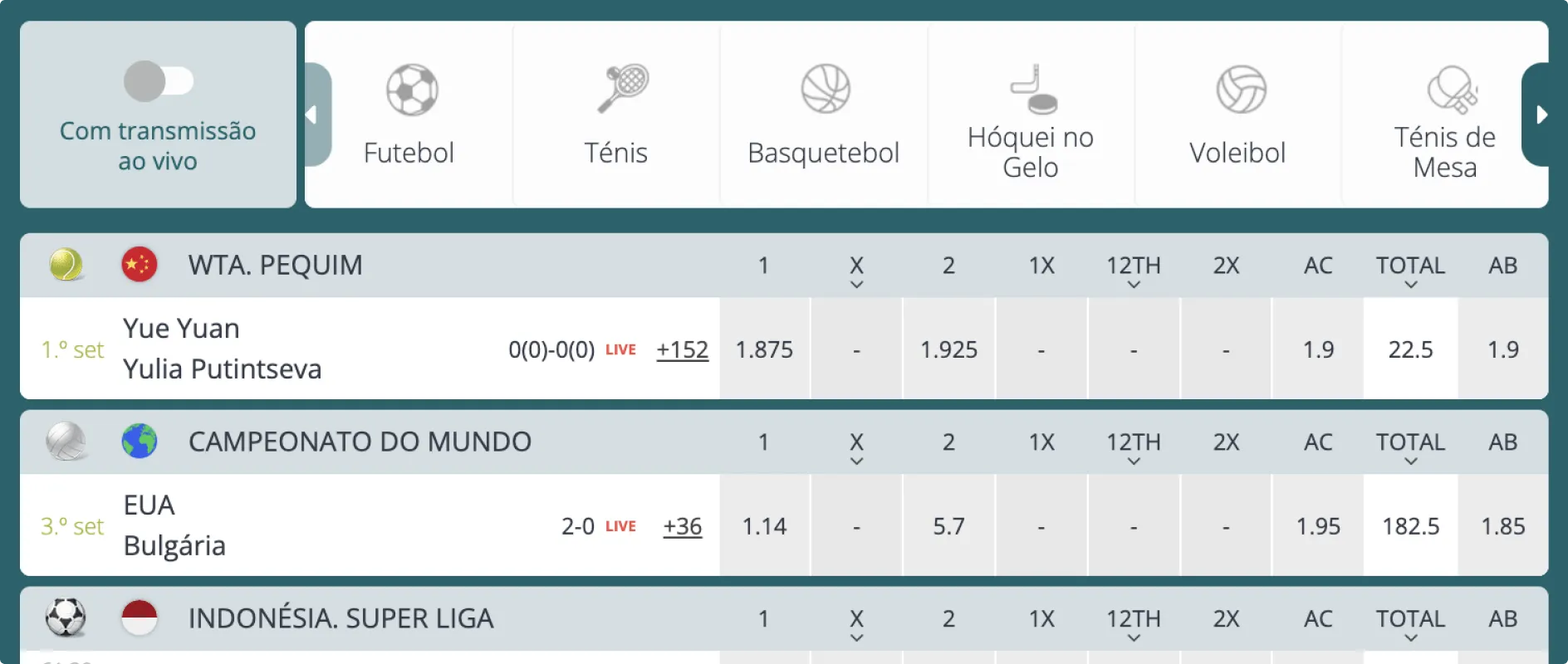Image resolution: width=1568 pixels, height=664 pixels.
Task: Select odds 1.875 for Yue Yuan
Action: coord(764,349)
